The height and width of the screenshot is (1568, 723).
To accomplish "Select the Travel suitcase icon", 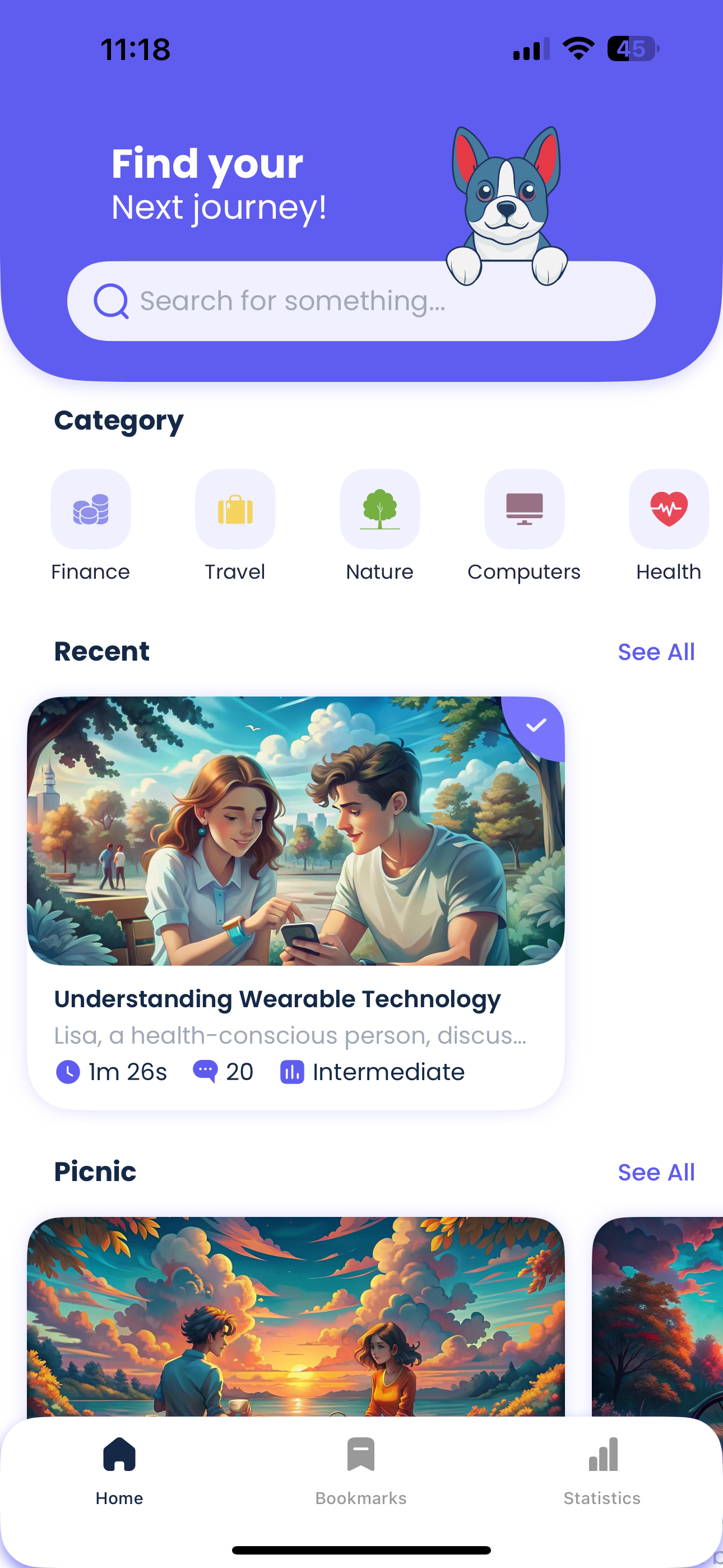I will coord(235,509).
